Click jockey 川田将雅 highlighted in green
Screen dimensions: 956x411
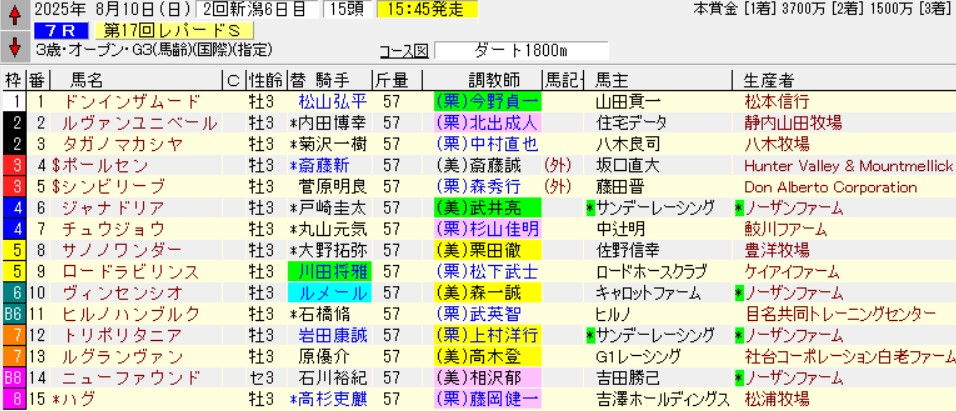tap(327, 271)
